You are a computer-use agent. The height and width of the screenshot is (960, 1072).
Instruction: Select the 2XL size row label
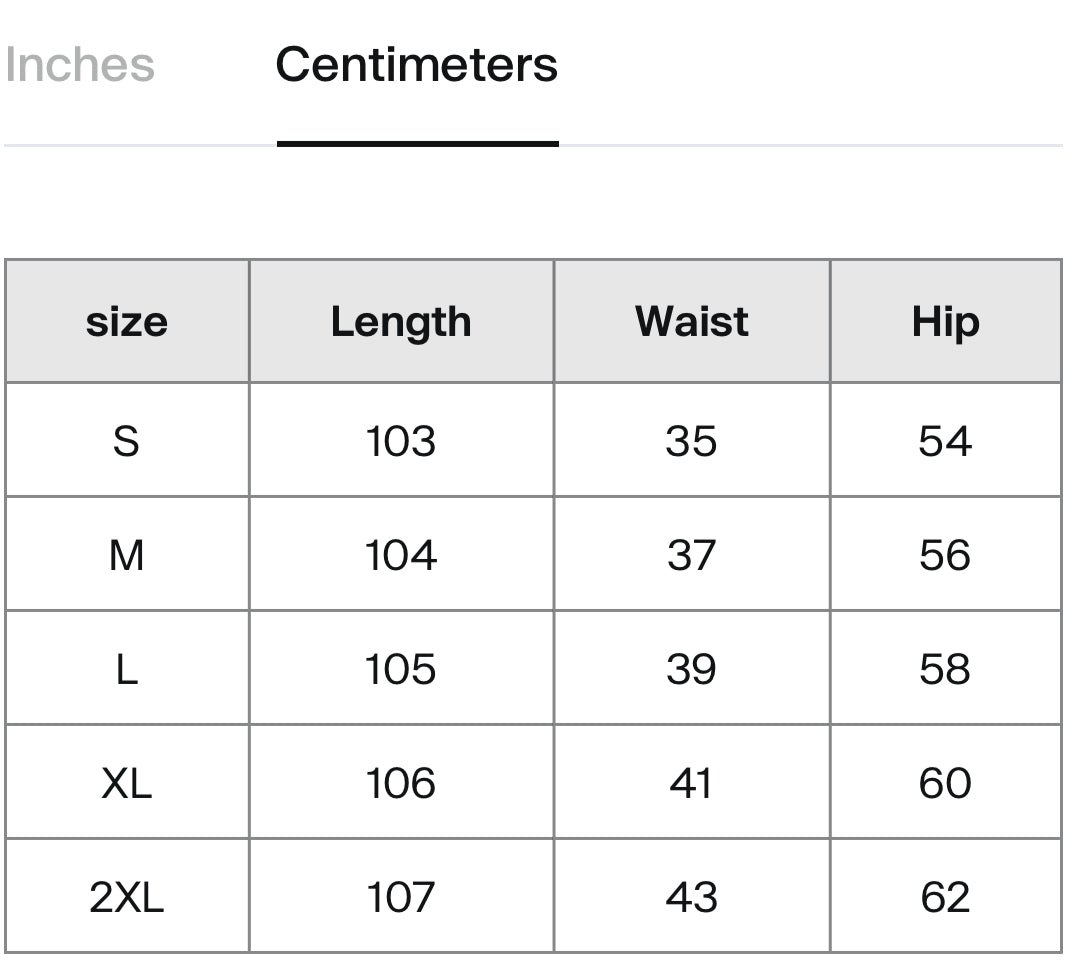pyautogui.click(x=126, y=896)
